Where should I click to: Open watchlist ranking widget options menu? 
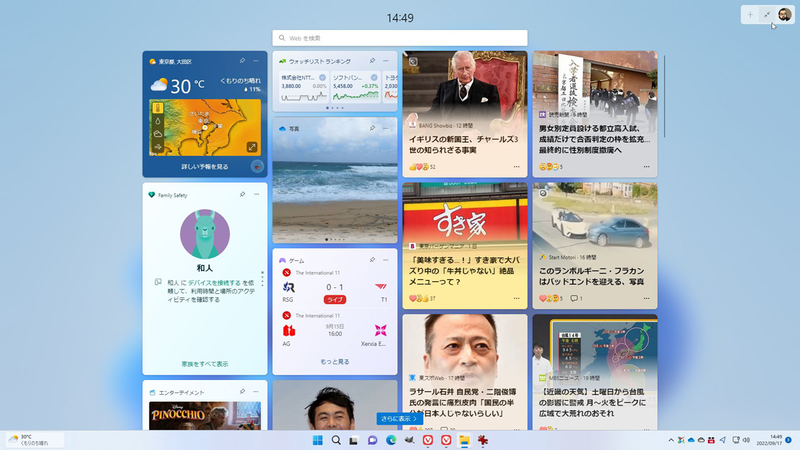(386, 61)
